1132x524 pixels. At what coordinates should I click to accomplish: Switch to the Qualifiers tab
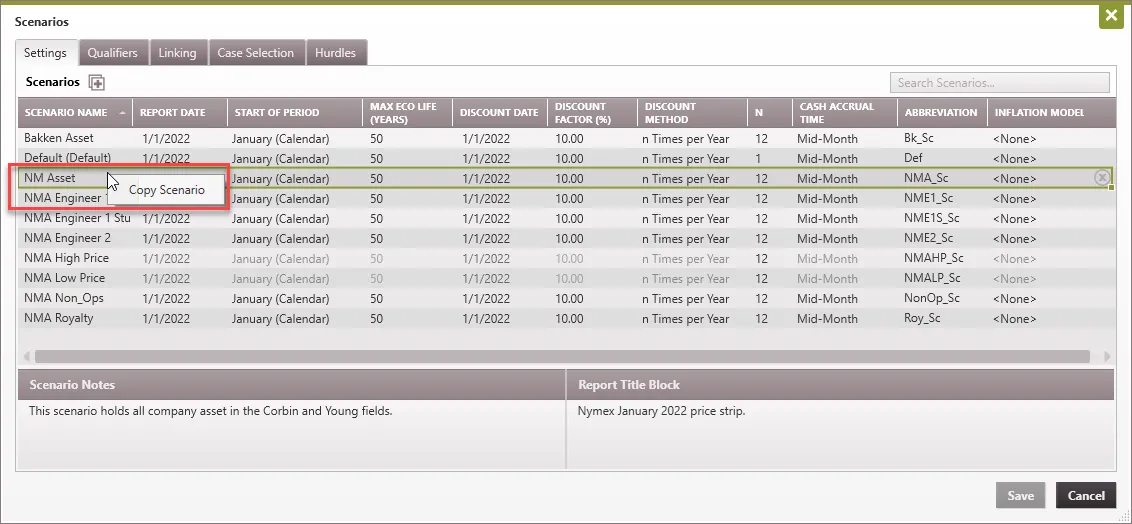(x=113, y=53)
